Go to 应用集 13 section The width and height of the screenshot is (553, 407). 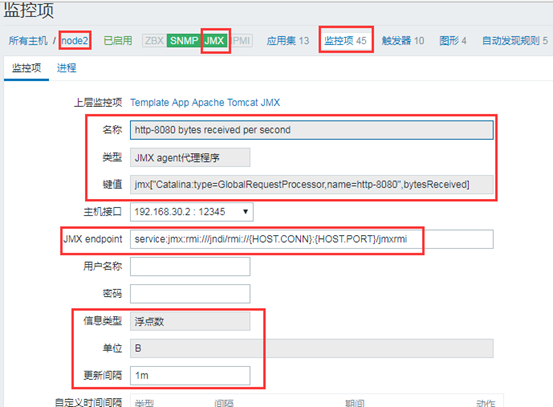click(x=288, y=41)
